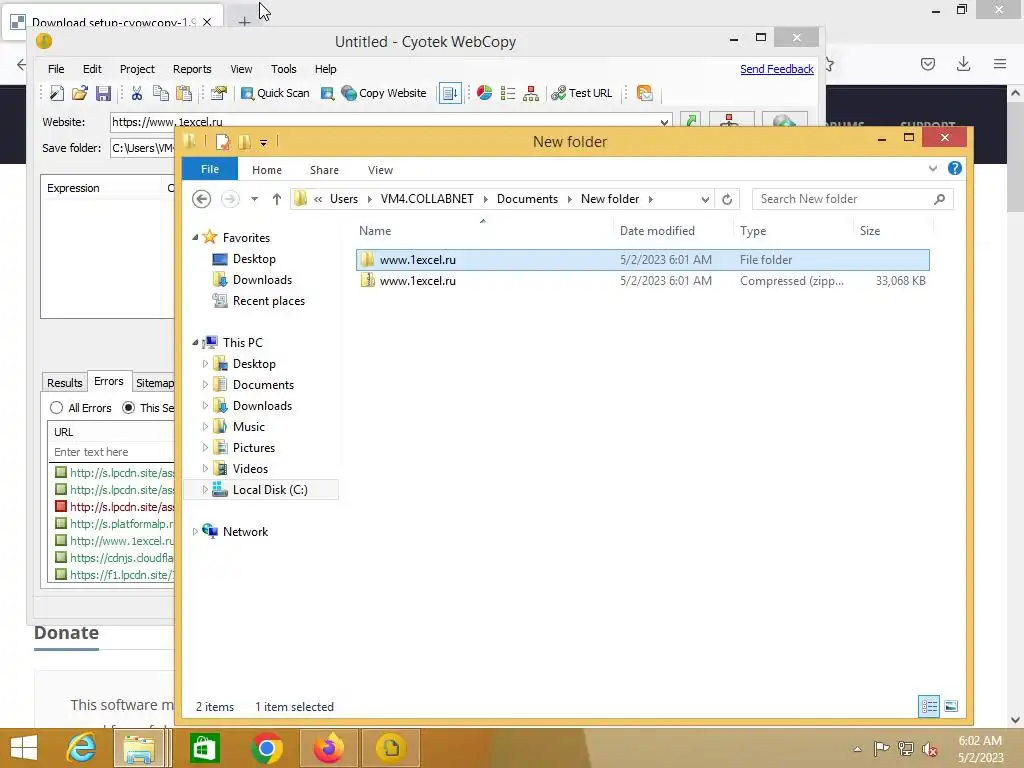Click the Windows Start button
Image resolution: width=1024 pixels, height=768 pixels.
pyautogui.click(x=24, y=748)
